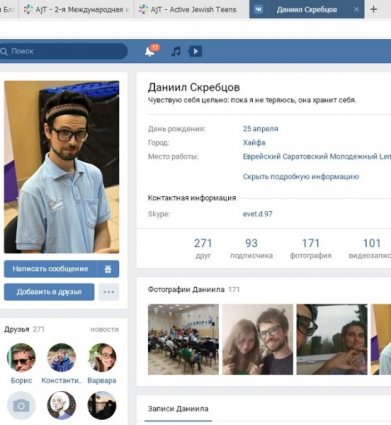Screen dimensions: 391x425
Task: Collapse details via Скрыть подробную информацию
Action: pos(301,177)
